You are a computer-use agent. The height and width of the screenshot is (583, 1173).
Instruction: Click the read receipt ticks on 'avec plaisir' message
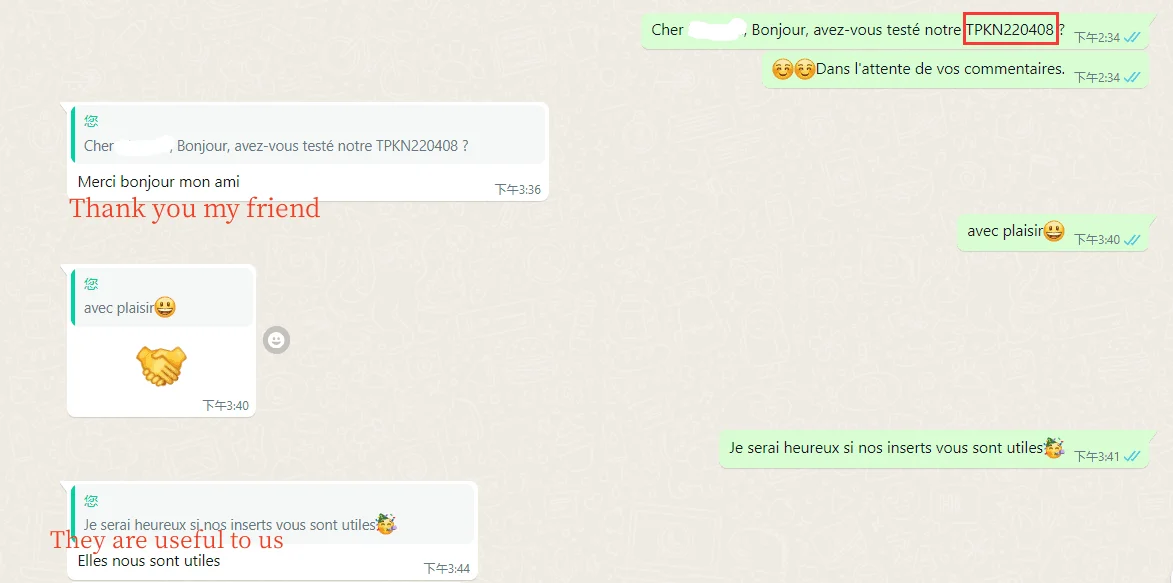pyautogui.click(x=1132, y=239)
